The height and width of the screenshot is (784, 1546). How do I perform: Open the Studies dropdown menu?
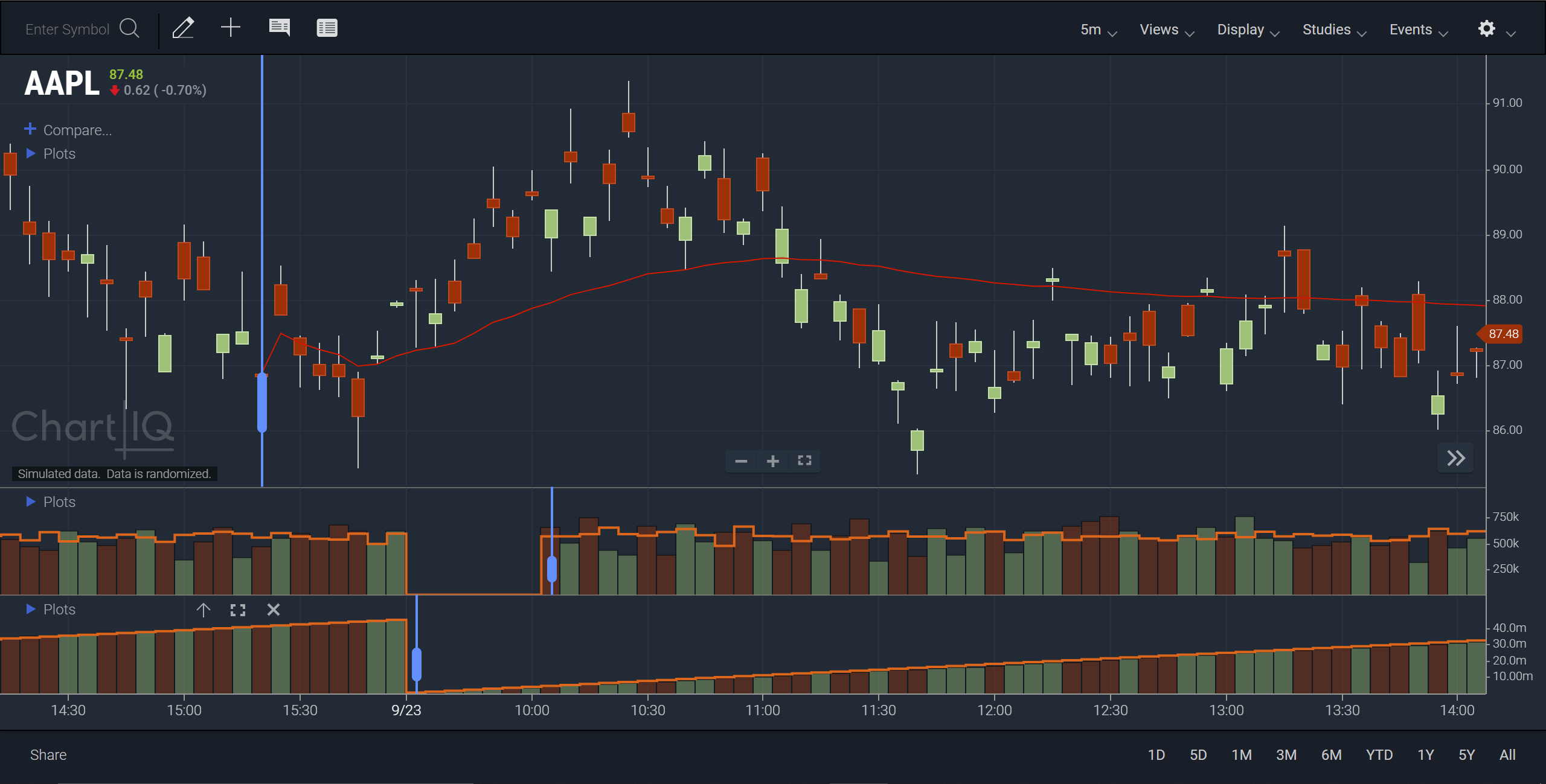pyautogui.click(x=1334, y=30)
